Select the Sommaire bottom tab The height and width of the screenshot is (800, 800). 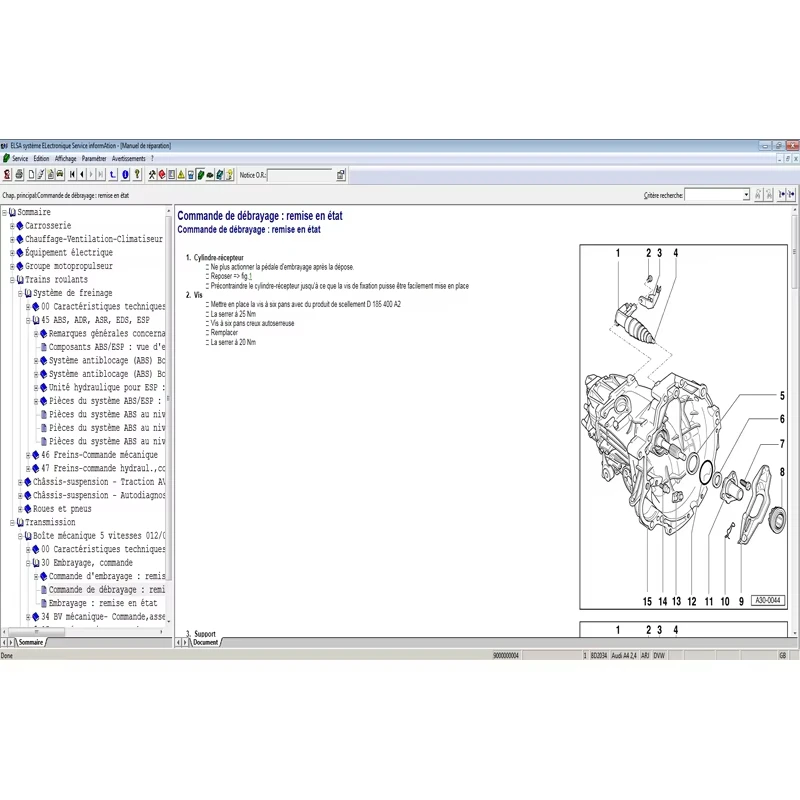(x=31, y=642)
